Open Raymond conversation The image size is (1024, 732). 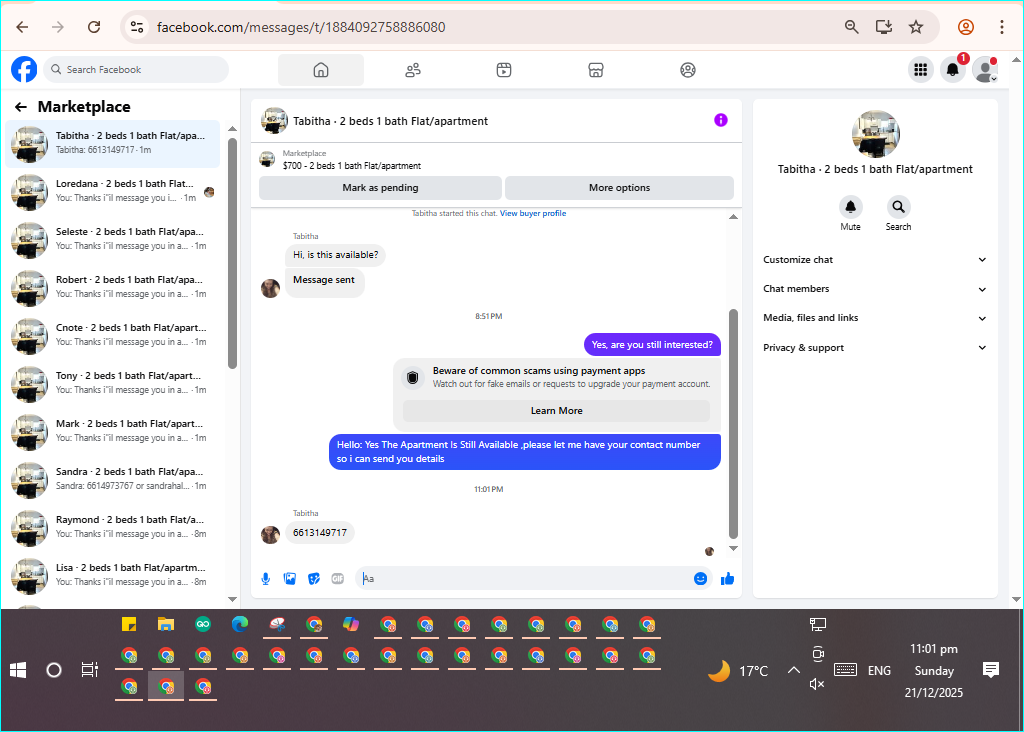click(x=113, y=528)
